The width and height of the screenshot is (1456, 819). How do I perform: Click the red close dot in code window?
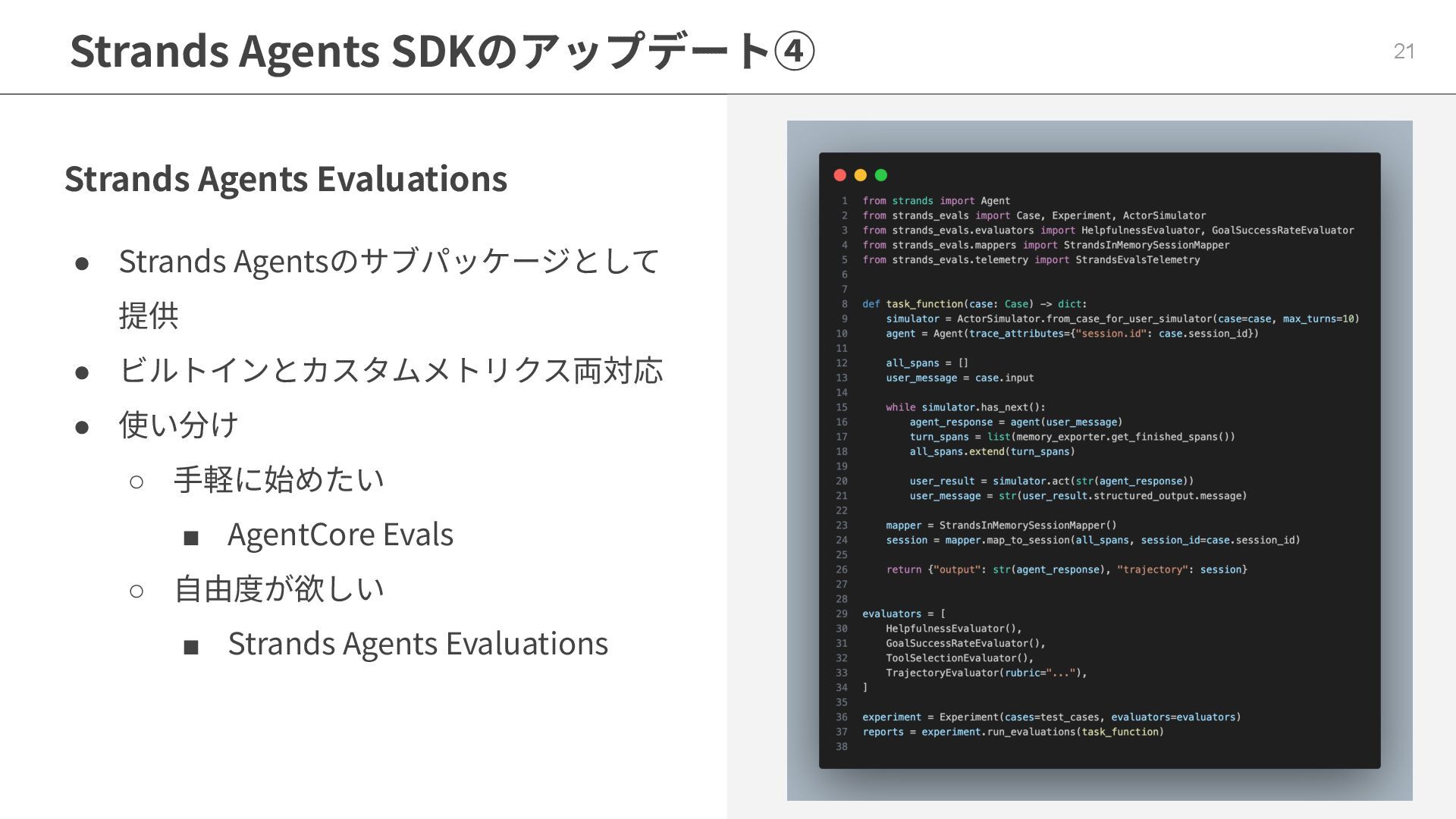click(x=839, y=175)
